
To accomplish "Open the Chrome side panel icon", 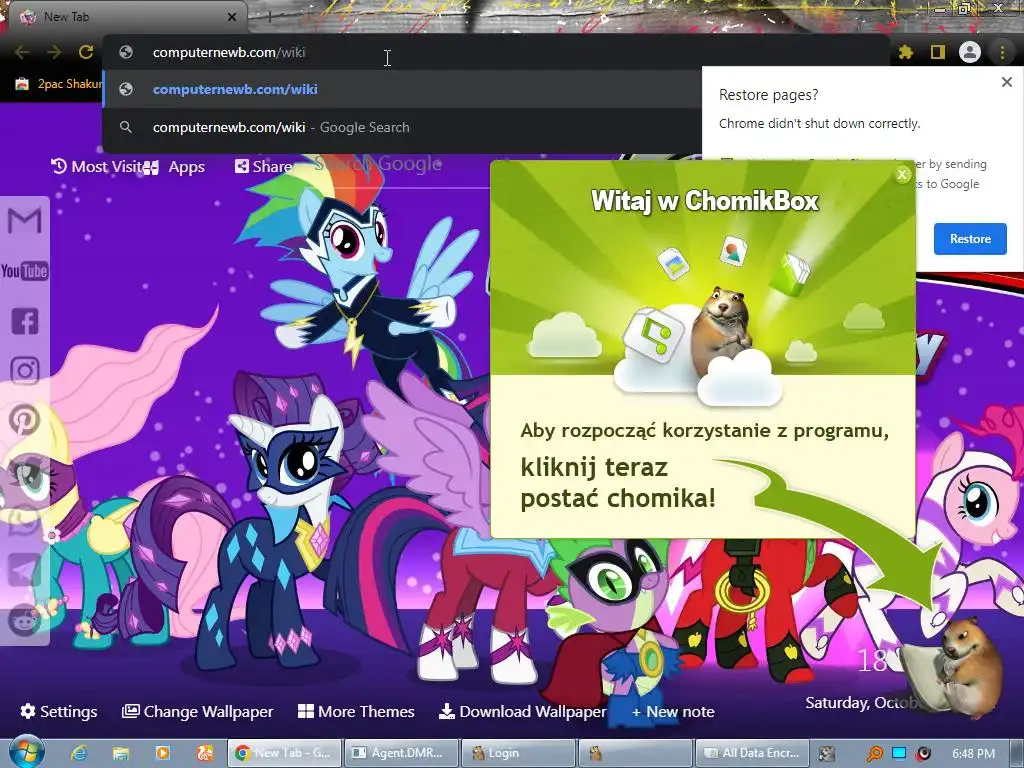I will pos(938,52).
